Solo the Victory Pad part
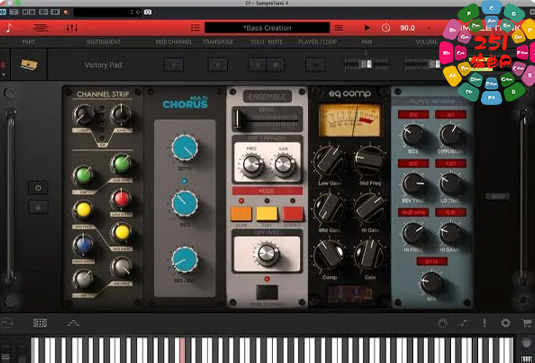 pos(258,64)
